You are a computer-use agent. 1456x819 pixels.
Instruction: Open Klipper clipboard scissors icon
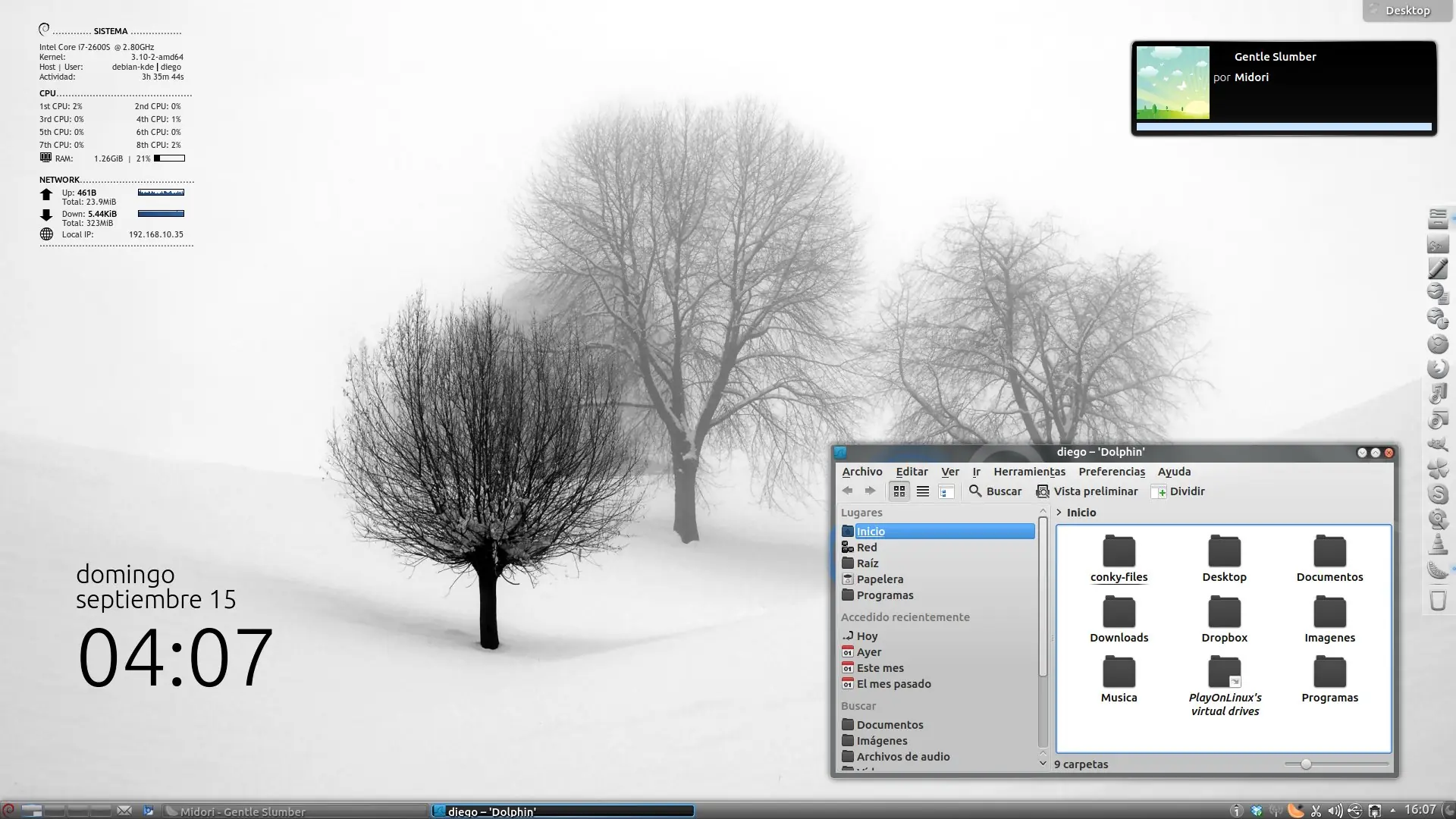(1316, 811)
